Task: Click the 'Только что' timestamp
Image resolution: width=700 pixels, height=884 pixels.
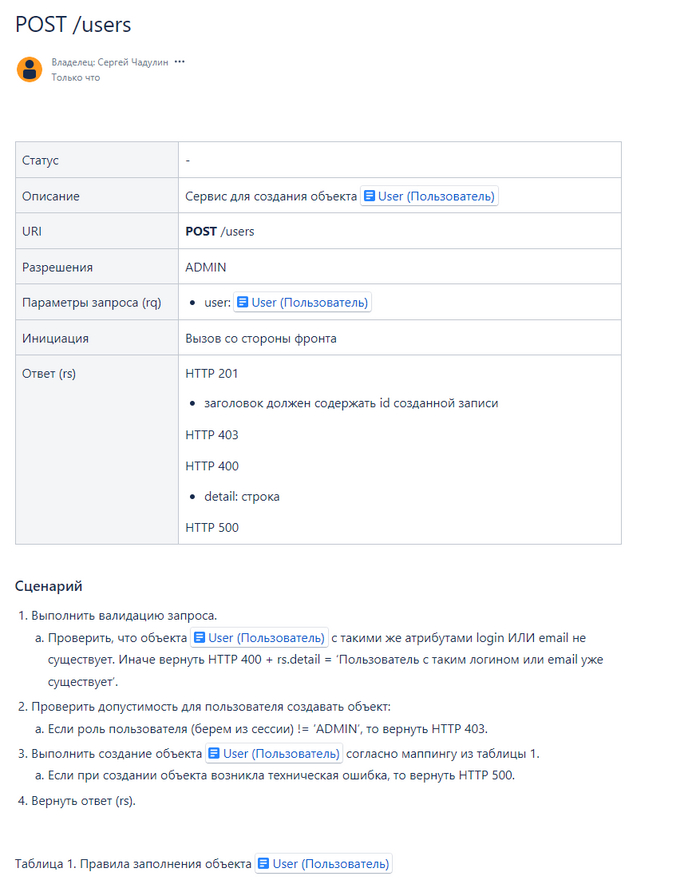Action: click(x=76, y=77)
